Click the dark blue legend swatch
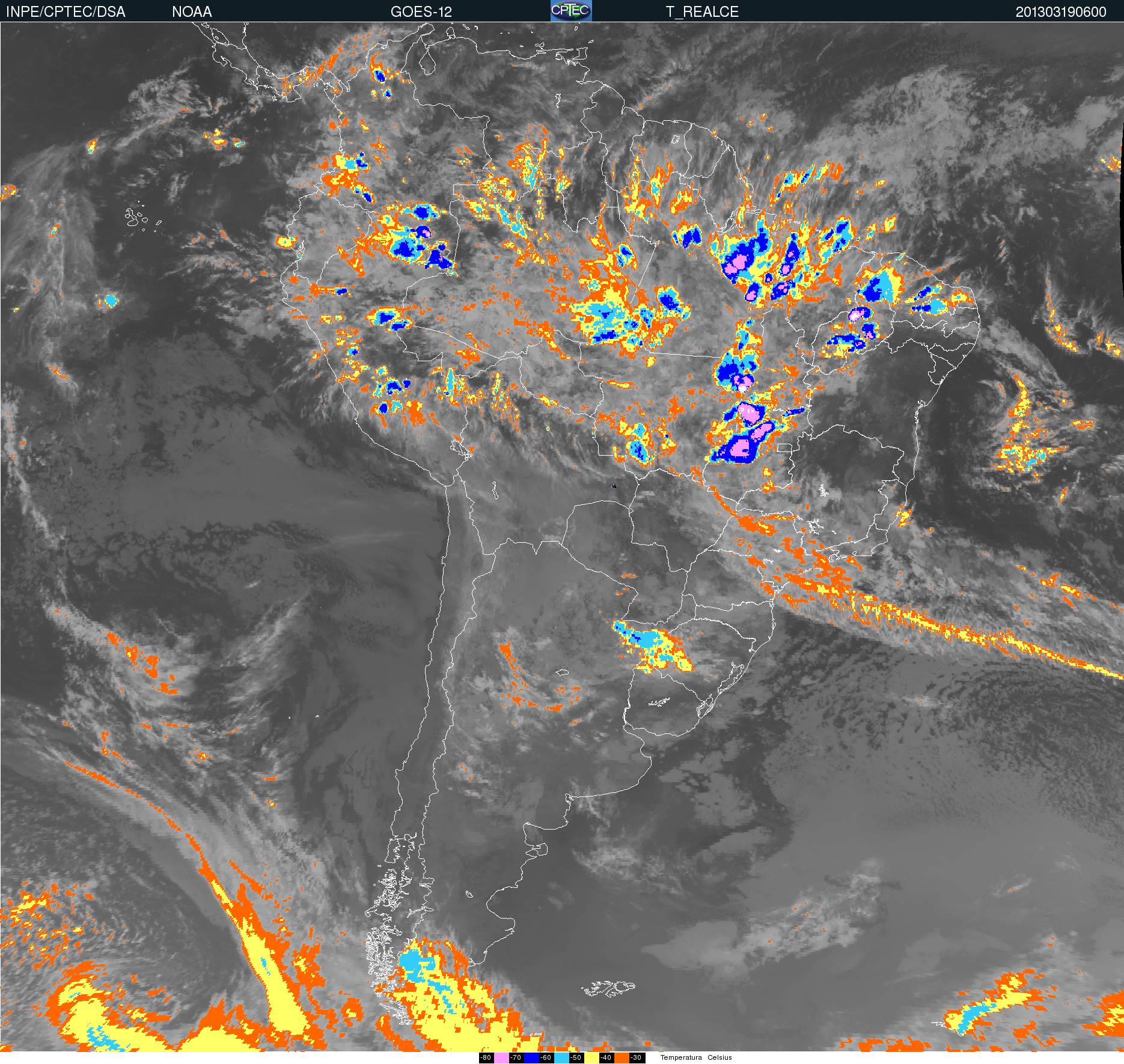 [x=531, y=1058]
